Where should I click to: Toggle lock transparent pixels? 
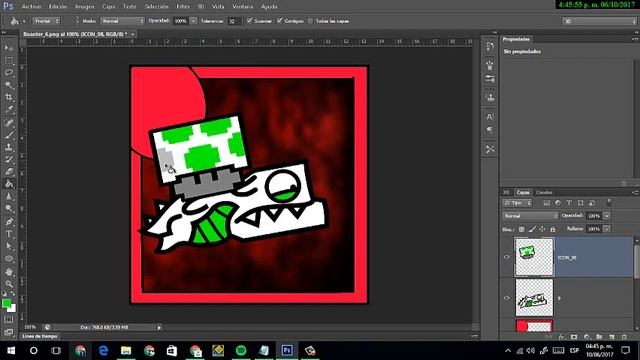click(521, 229)
